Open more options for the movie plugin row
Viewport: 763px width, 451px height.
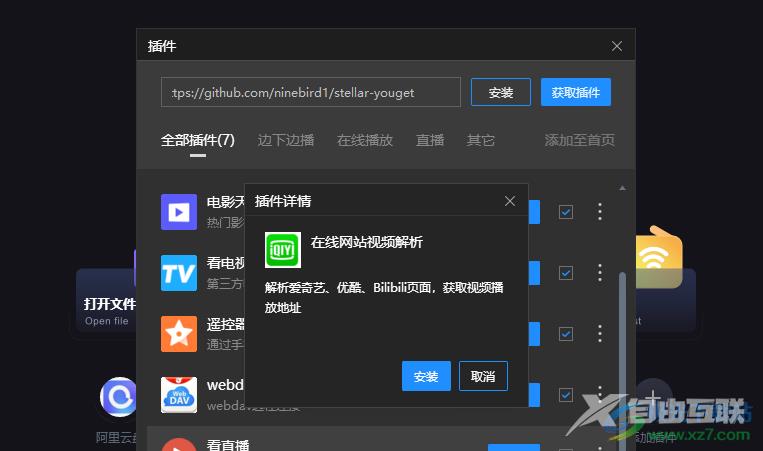coord(600,212)
